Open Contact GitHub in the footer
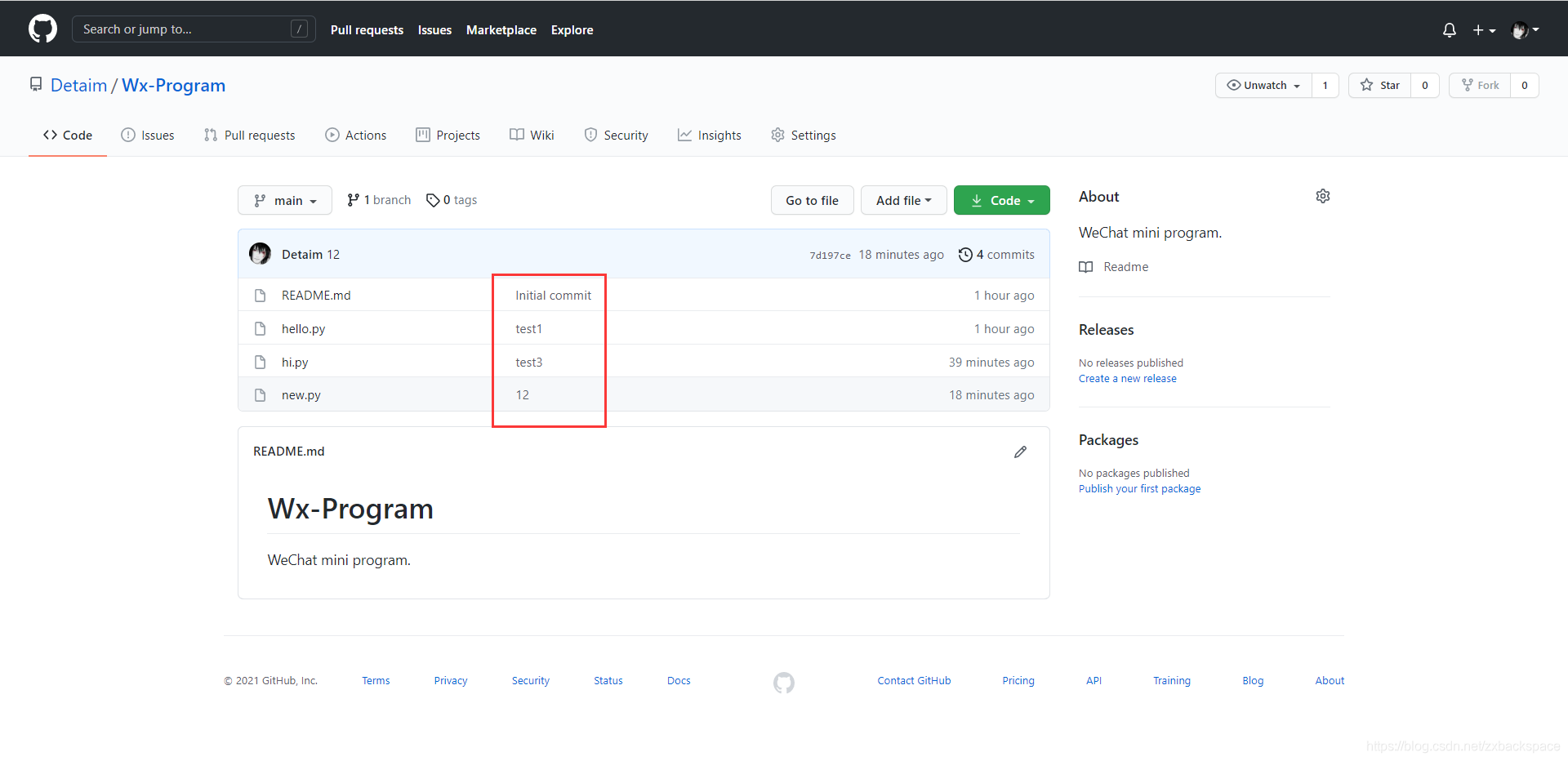The height and width of the screenshot is (761, 1568). coord(914,681)
